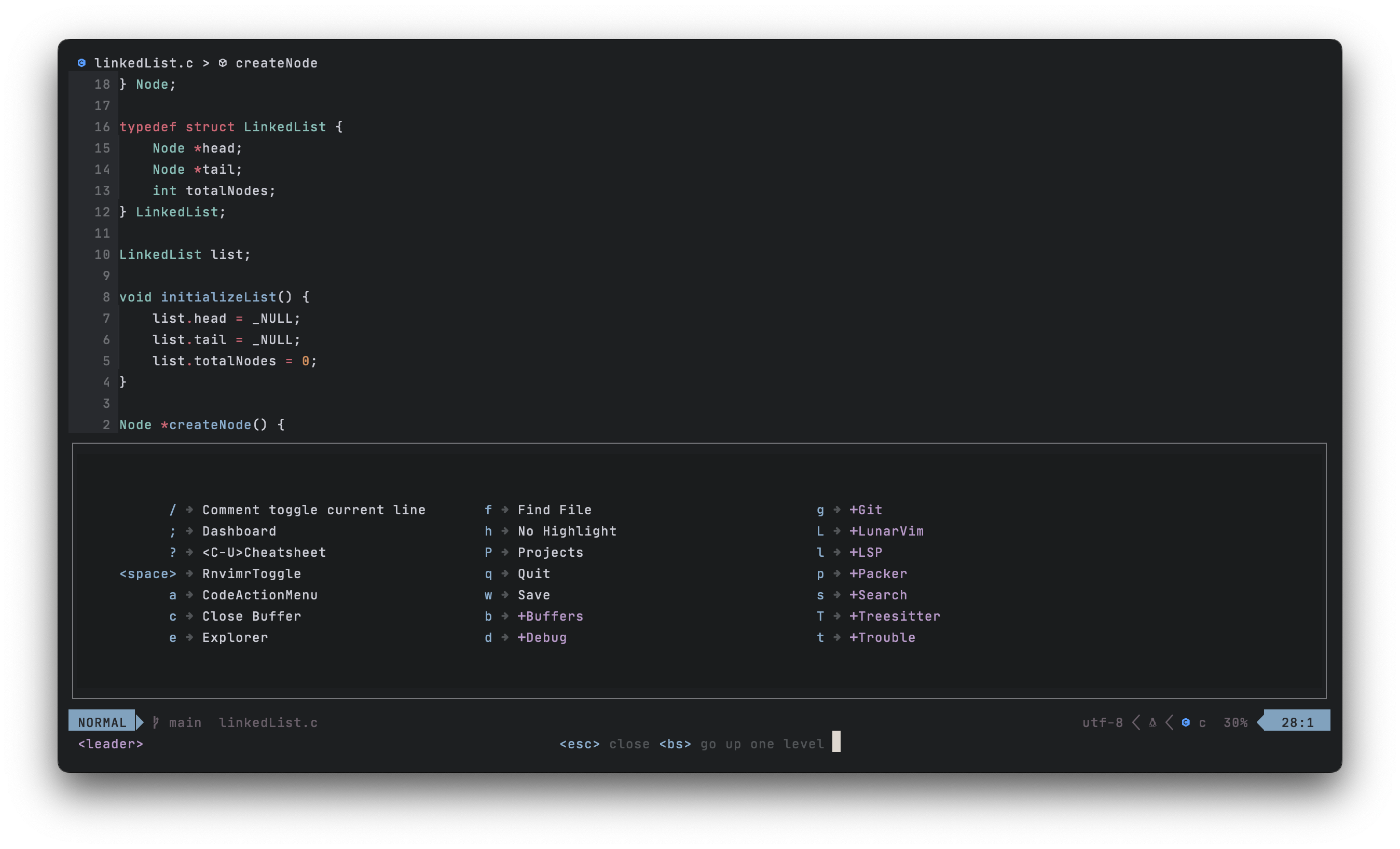Select the Close Buffer entry

(x=252, y=616)
